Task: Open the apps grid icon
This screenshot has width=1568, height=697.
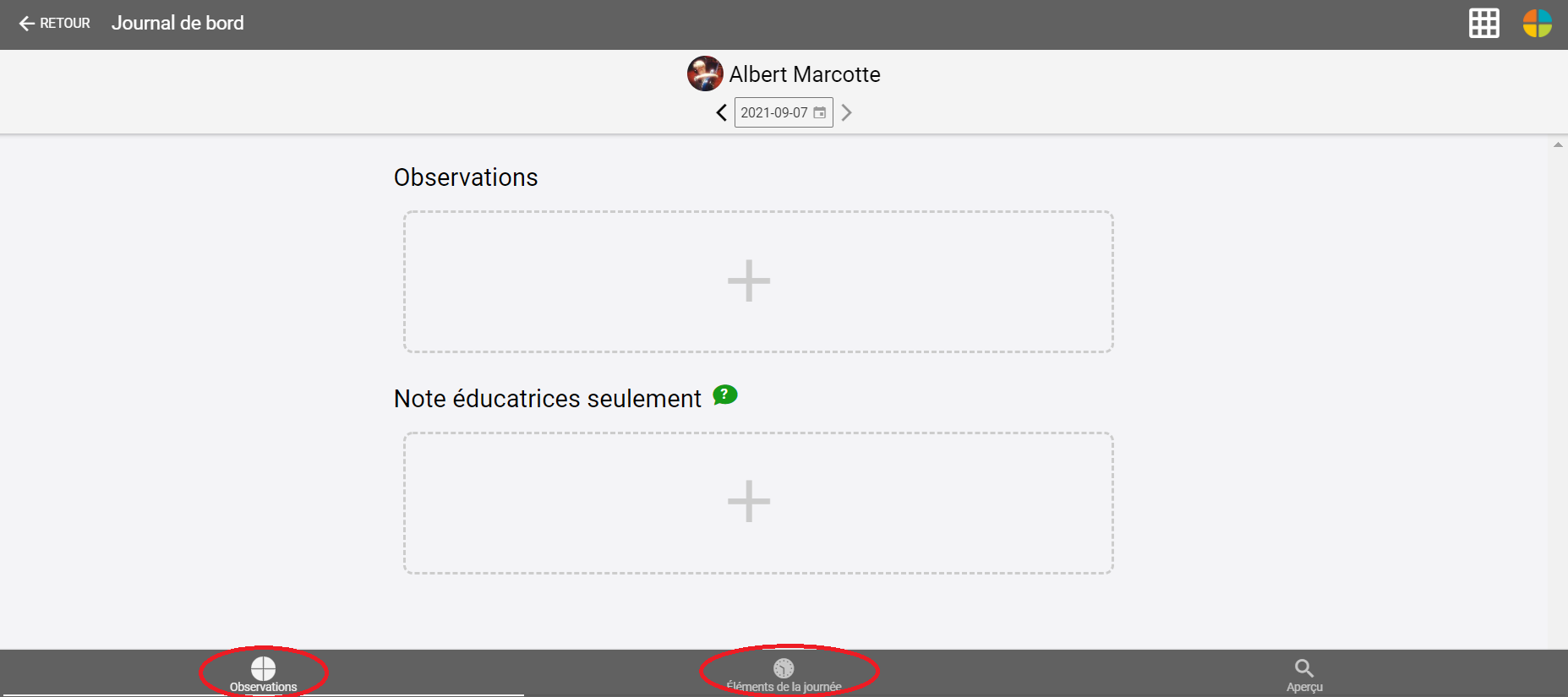Action: 1483,23
